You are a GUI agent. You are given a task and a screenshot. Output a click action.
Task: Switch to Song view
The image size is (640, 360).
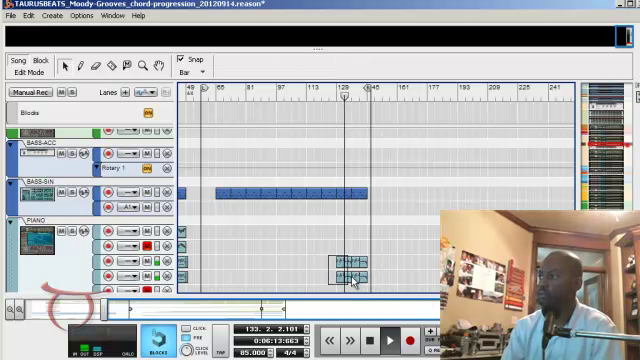(18, 60)
